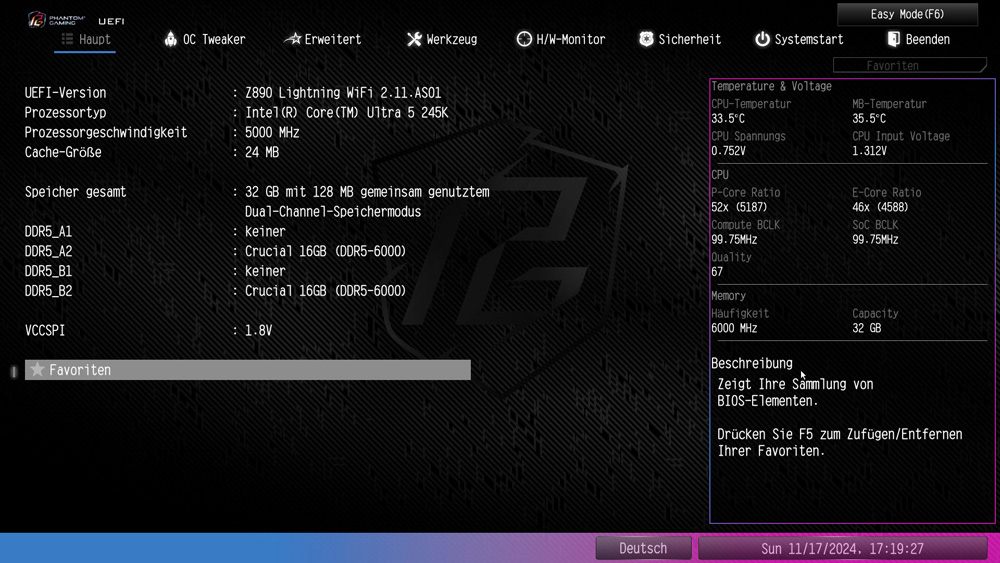Switch to the OC Tweaker tab
Viewport: 1000px width, 563px height.
pos(205,40)
